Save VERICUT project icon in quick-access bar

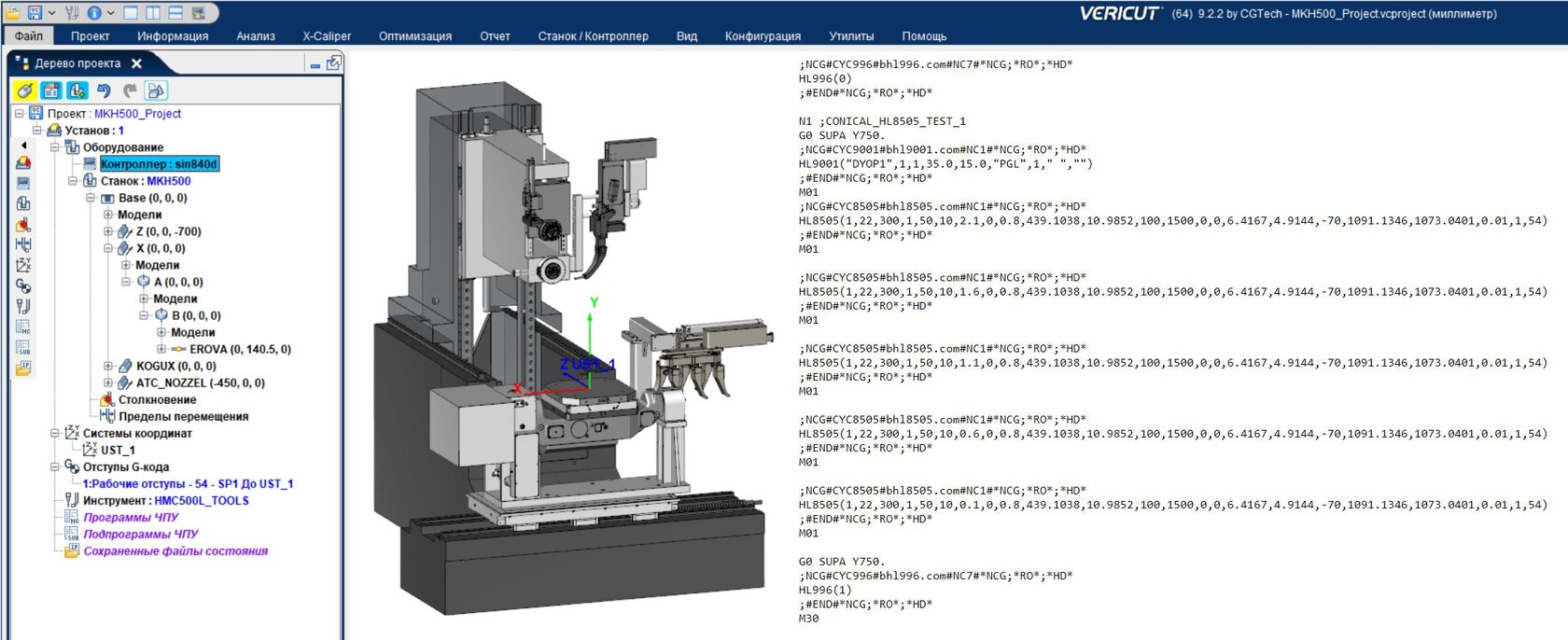[35, 13]
